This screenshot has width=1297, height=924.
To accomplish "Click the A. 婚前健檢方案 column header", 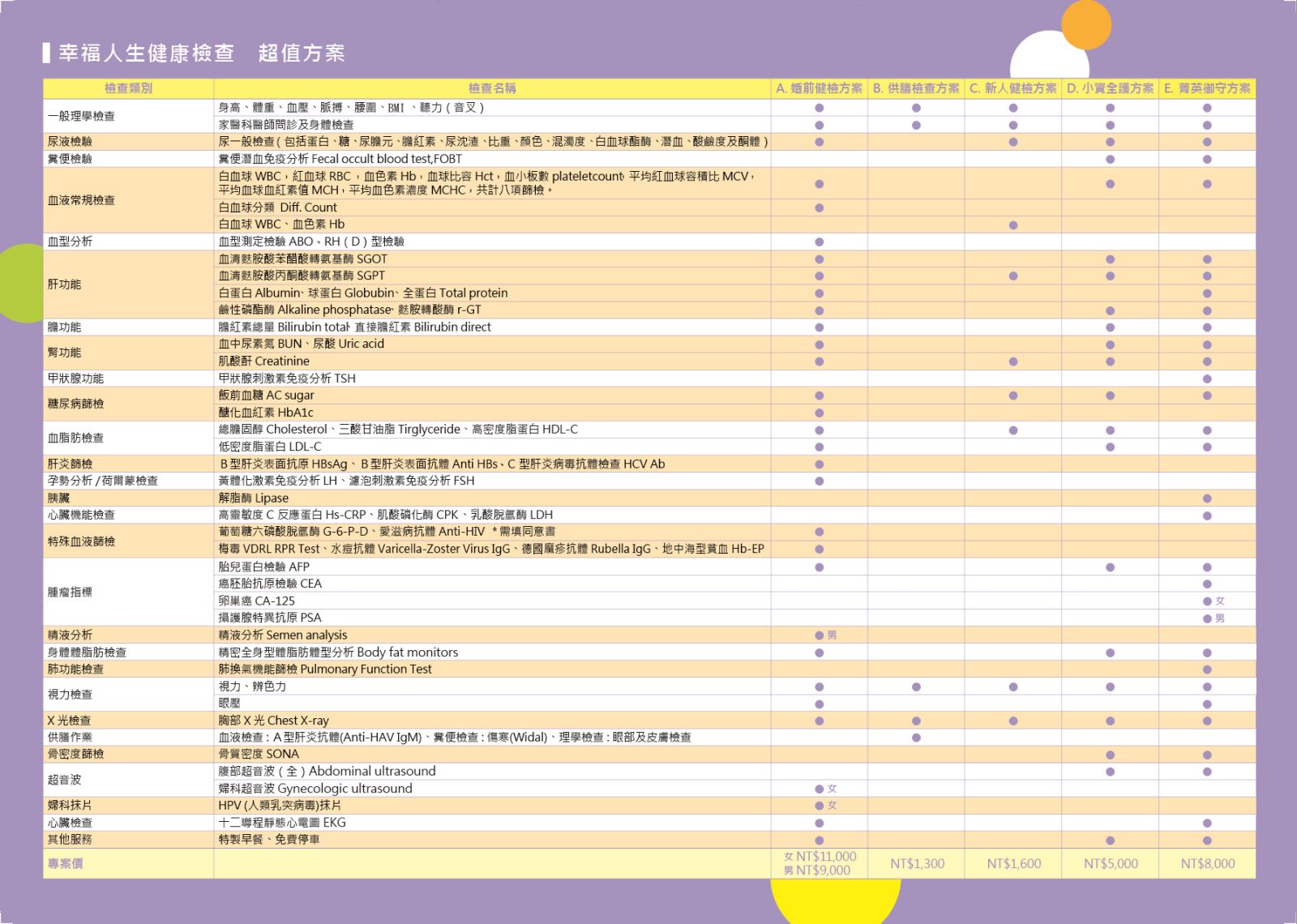I will [819, 88].
